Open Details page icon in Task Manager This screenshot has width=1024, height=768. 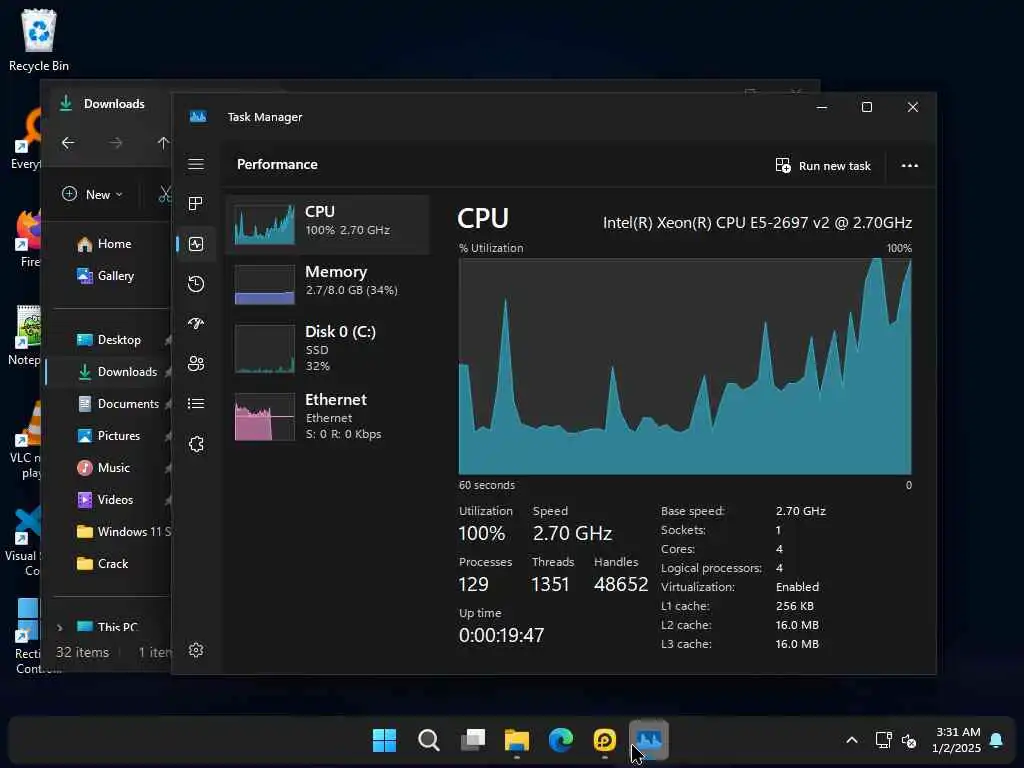coord(196,404)
